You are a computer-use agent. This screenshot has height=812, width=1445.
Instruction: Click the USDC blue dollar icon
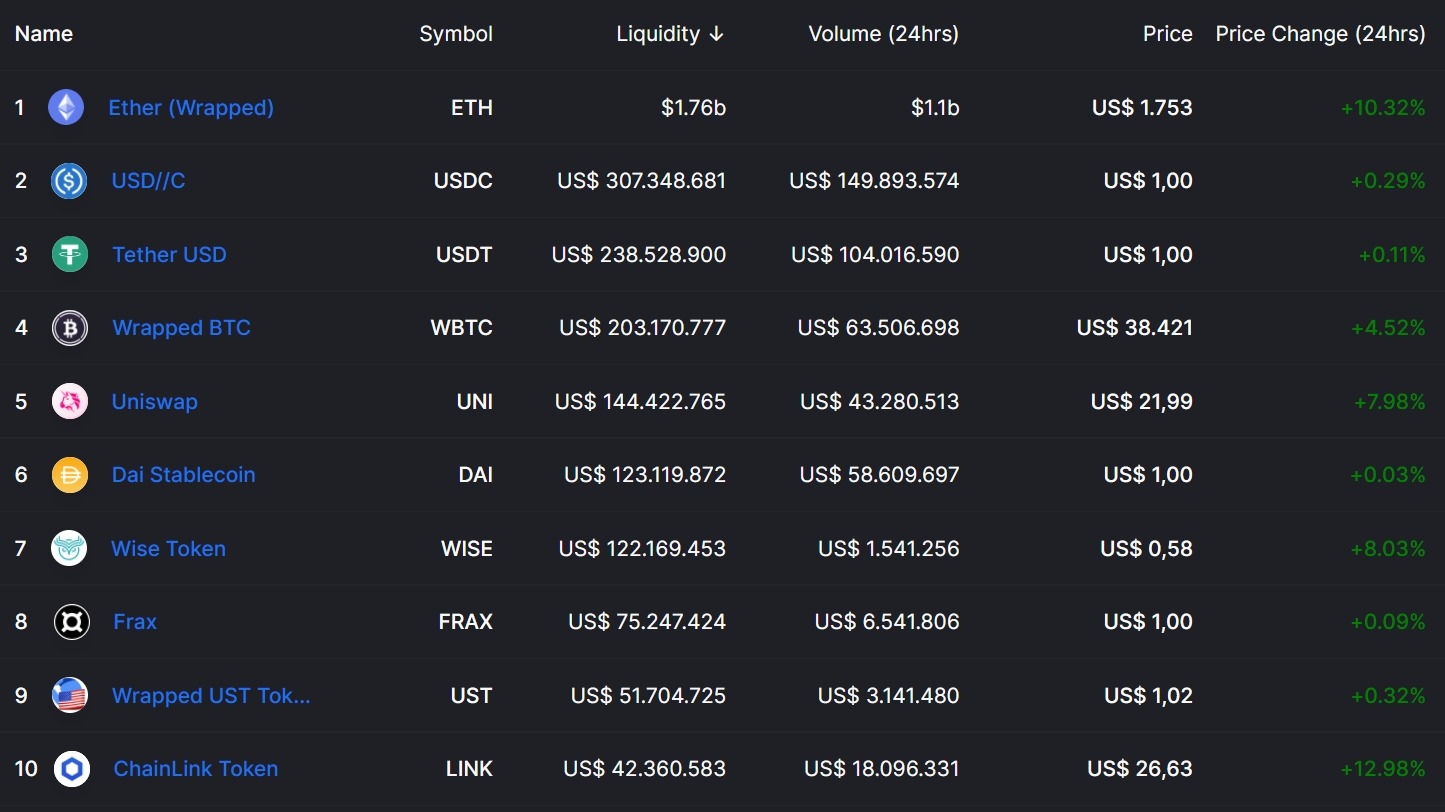pos(69,181)
